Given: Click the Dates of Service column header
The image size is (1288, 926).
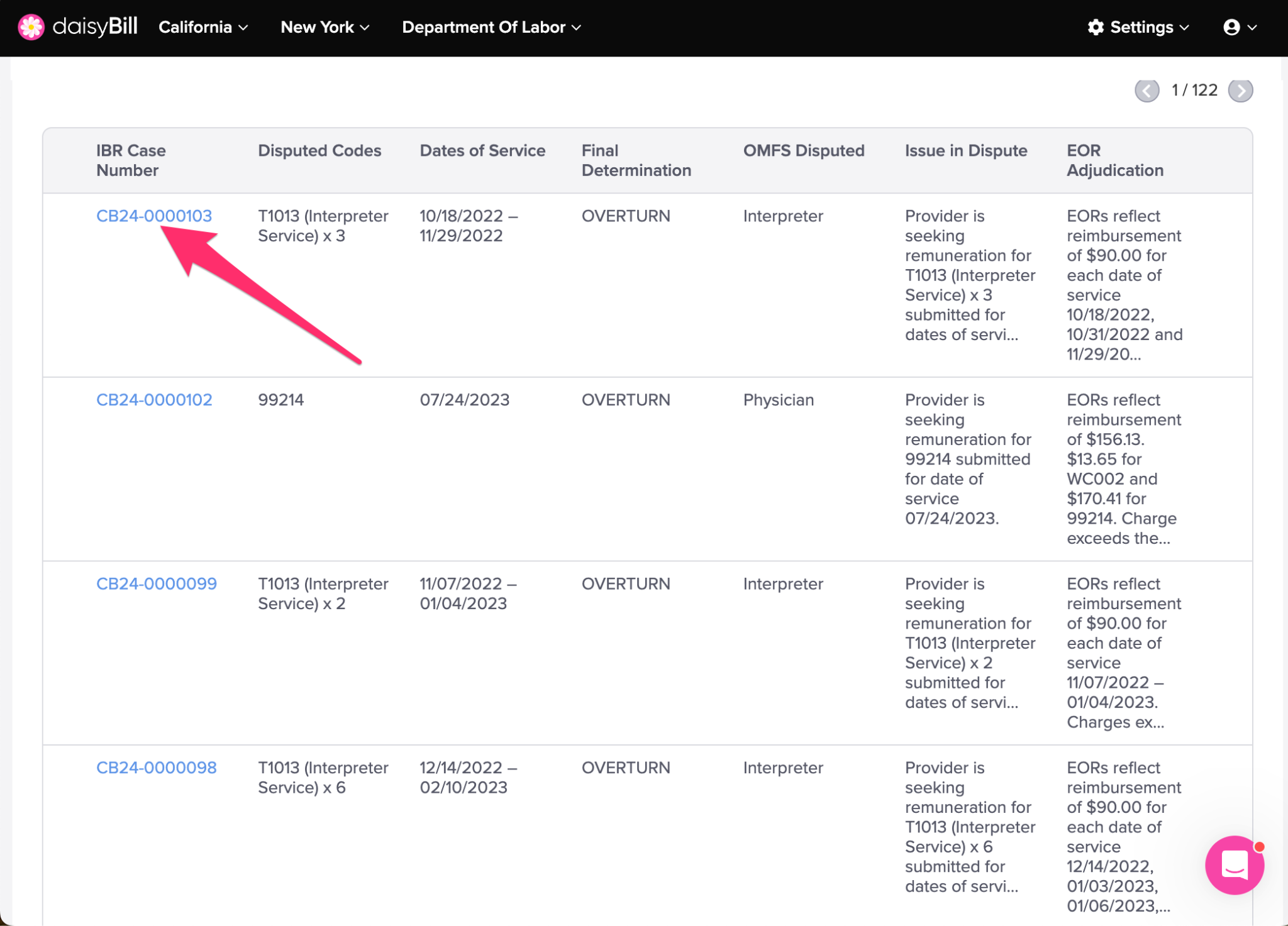Looking at the screenshot, I should pyautogui.click(x=482, y=151).
